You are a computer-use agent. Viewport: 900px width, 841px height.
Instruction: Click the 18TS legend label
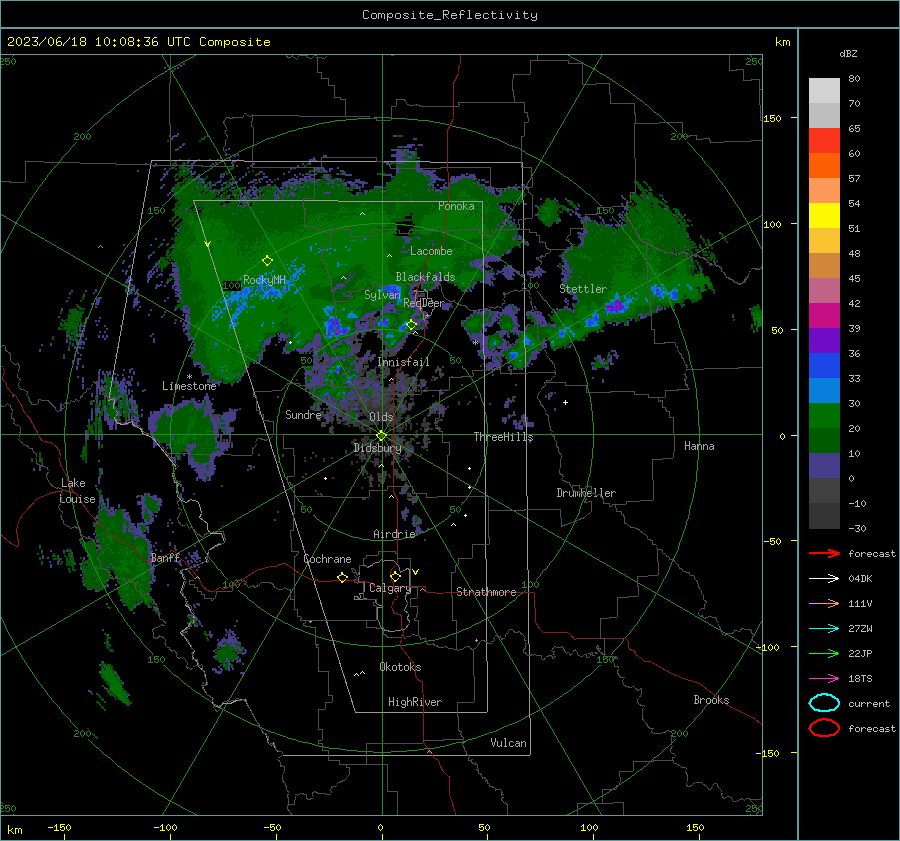(x=860, y=679)
